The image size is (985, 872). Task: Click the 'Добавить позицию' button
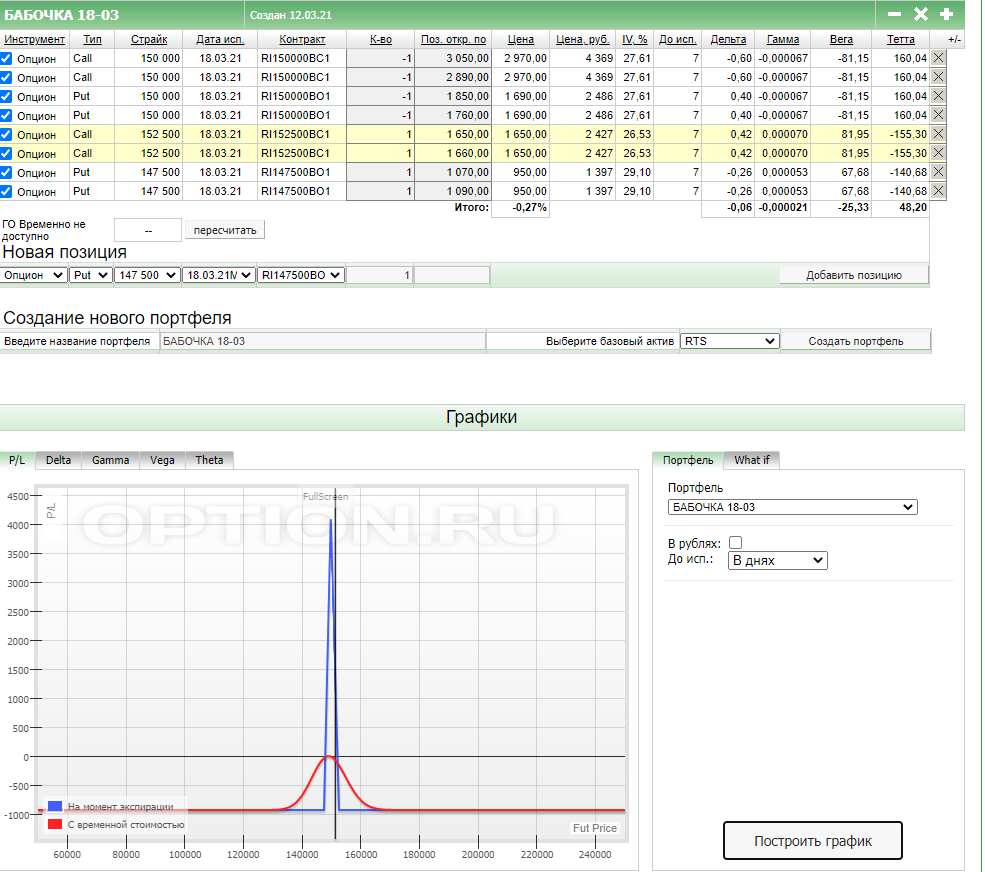[x=854, y=275]
